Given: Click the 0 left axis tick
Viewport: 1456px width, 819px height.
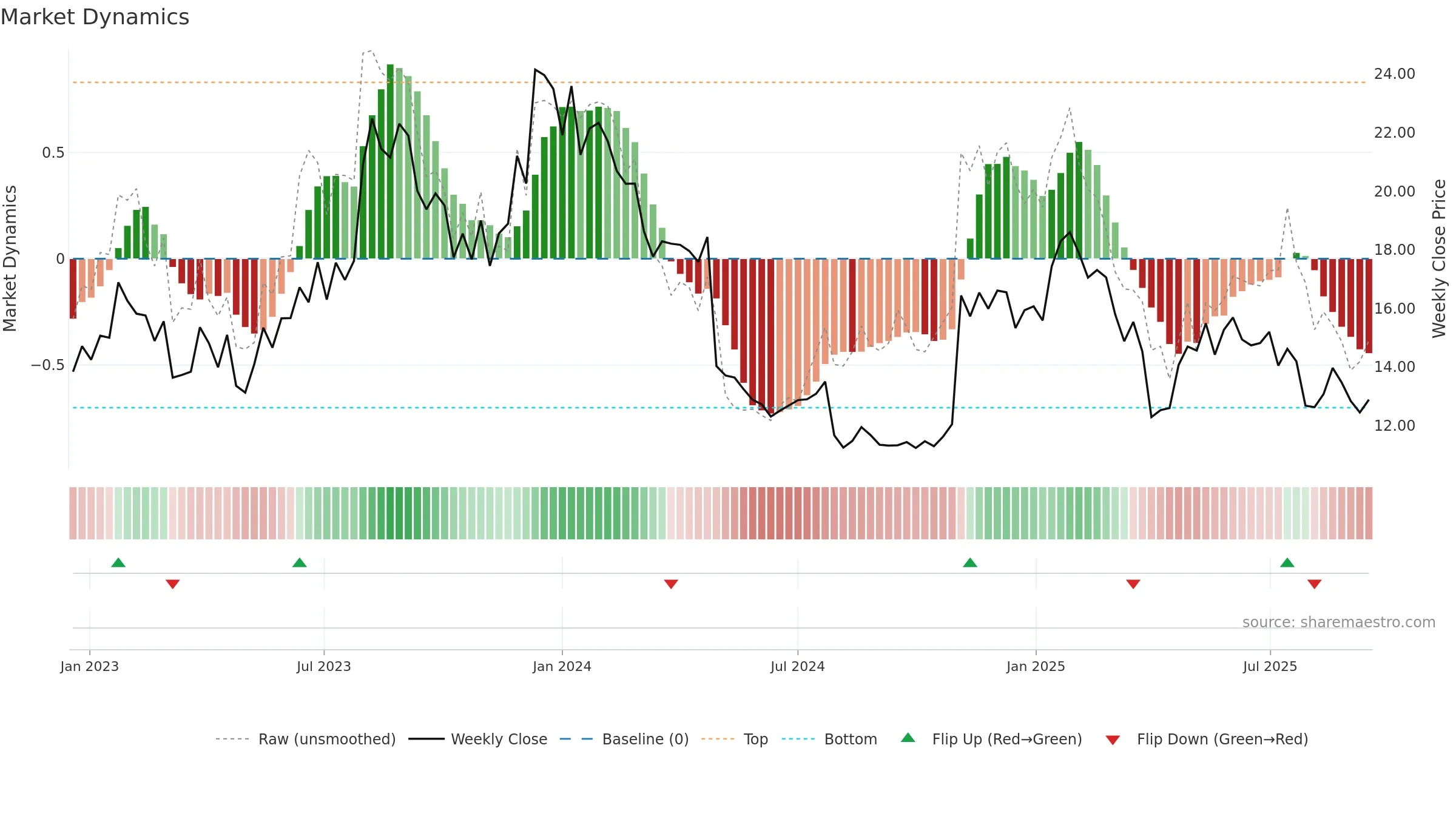Looking at the screenshot, I should [60, 259].
